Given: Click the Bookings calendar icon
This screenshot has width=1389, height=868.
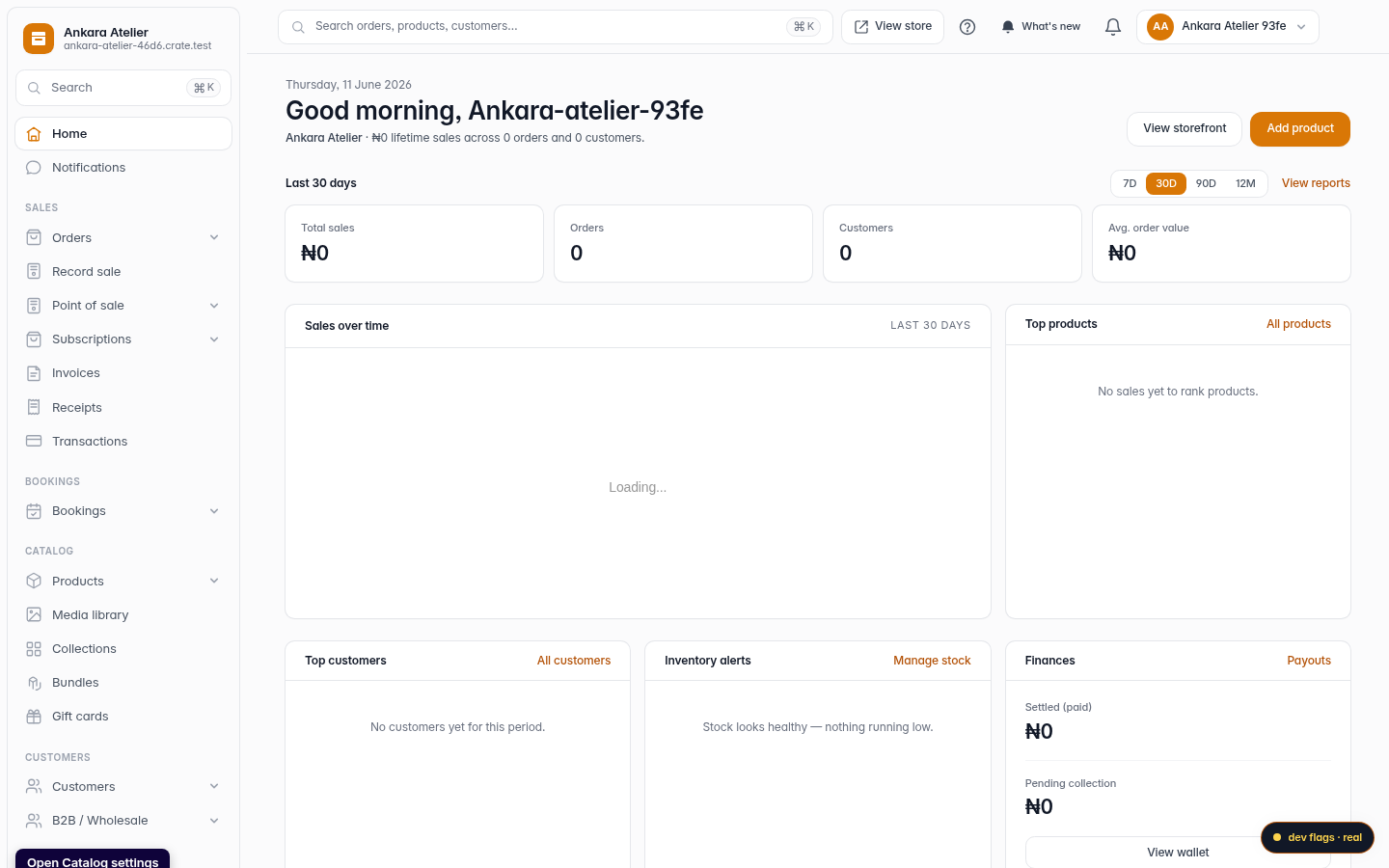Looking at the screenshot, I should (x=34, y=511).
